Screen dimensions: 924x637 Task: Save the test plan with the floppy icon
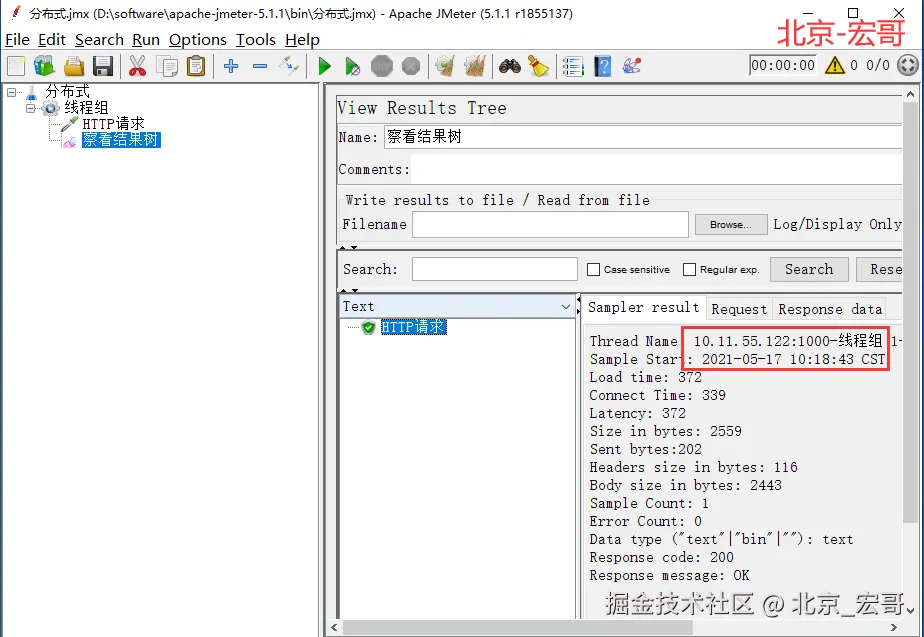pyautogui.click(x=103, y=66)
